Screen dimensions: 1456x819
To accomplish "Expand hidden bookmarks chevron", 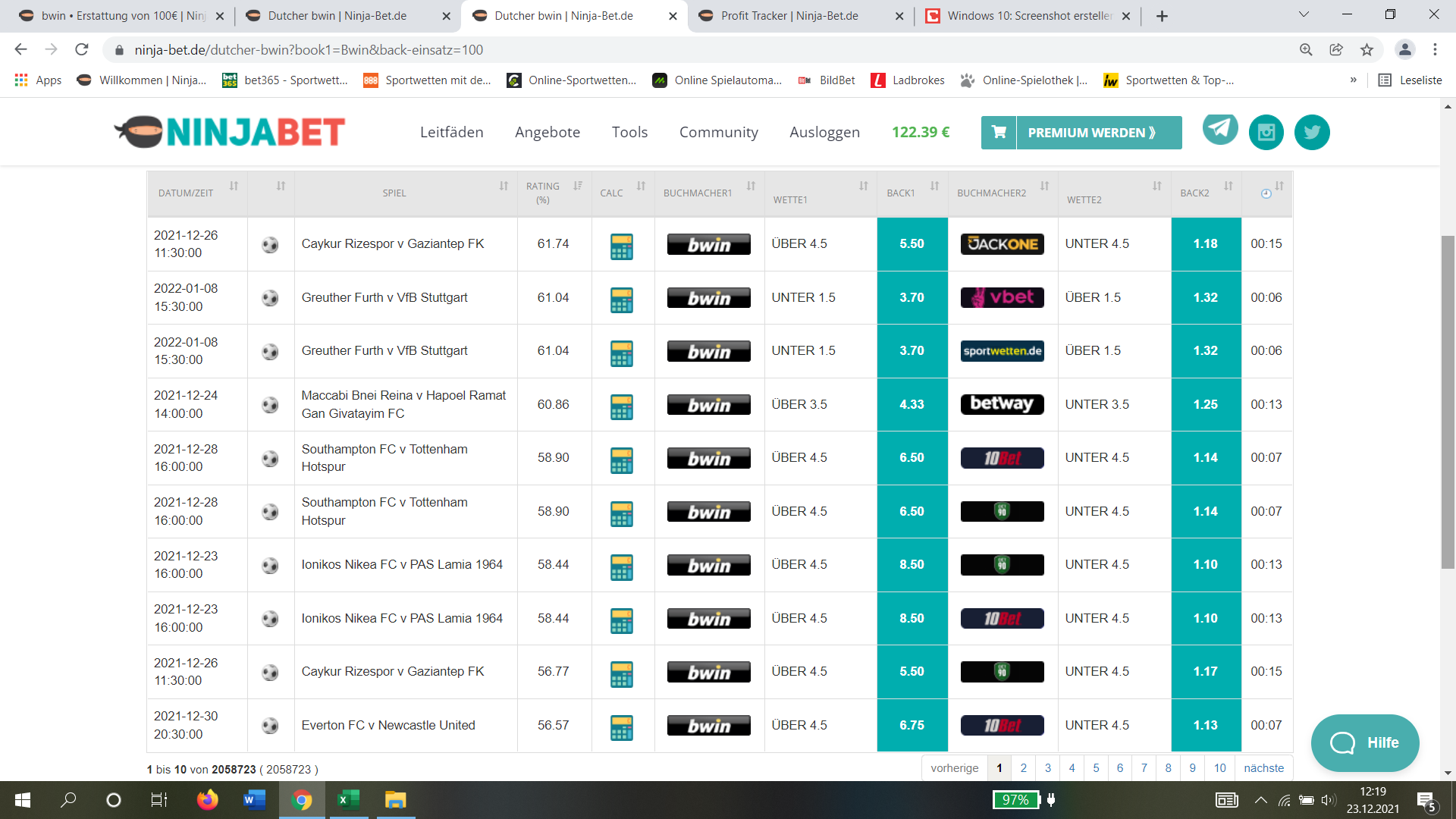I will 1353,80.
